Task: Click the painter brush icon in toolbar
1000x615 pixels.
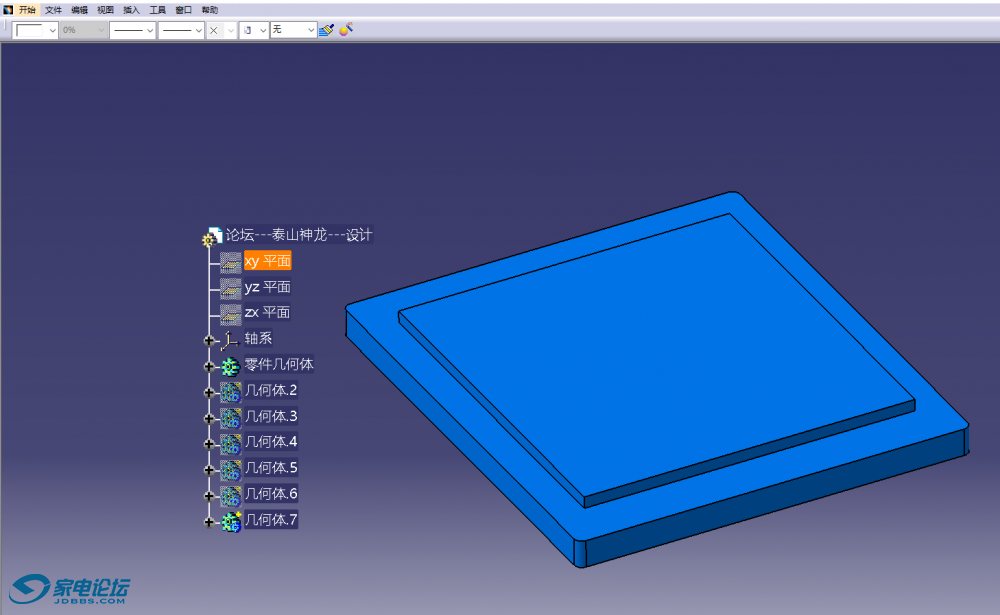Action: tap(326, 30)
